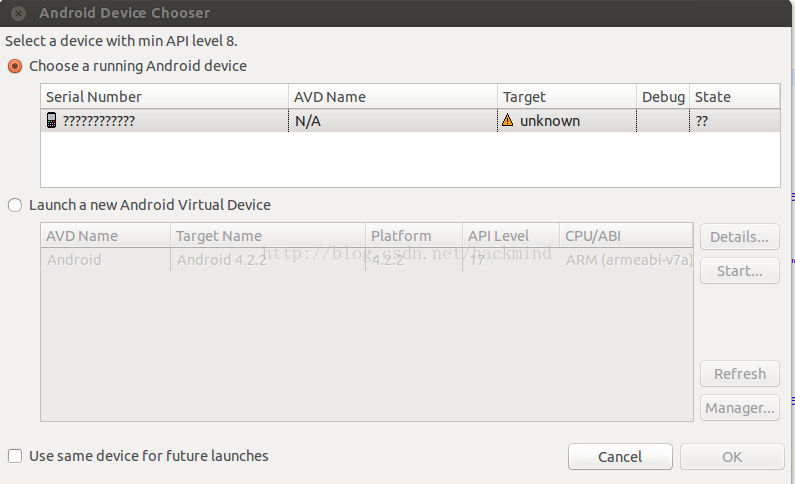
Task: Click the State column header
Action: (x=735, y=97)
